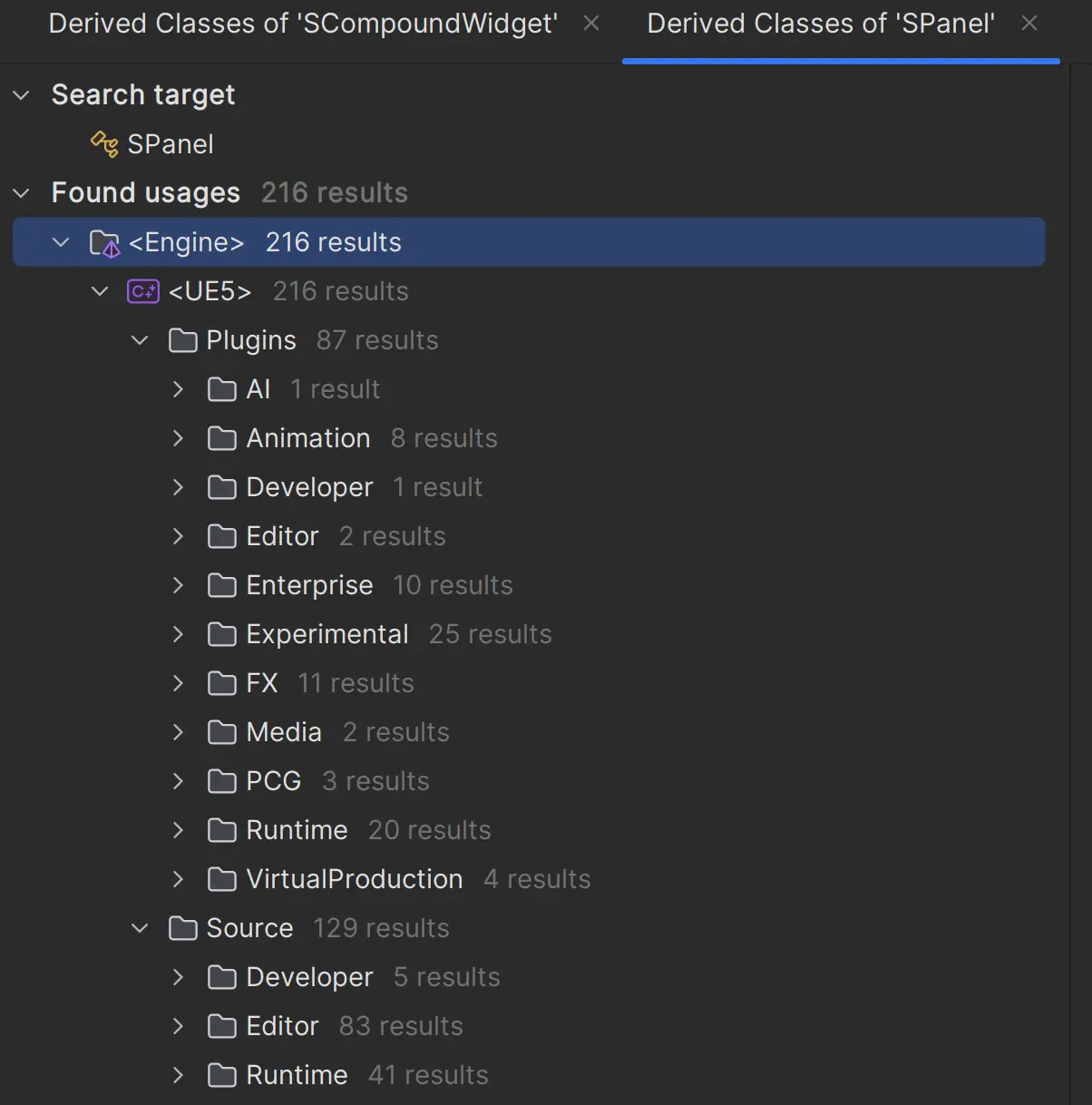Collapse the Search target section

20,94
